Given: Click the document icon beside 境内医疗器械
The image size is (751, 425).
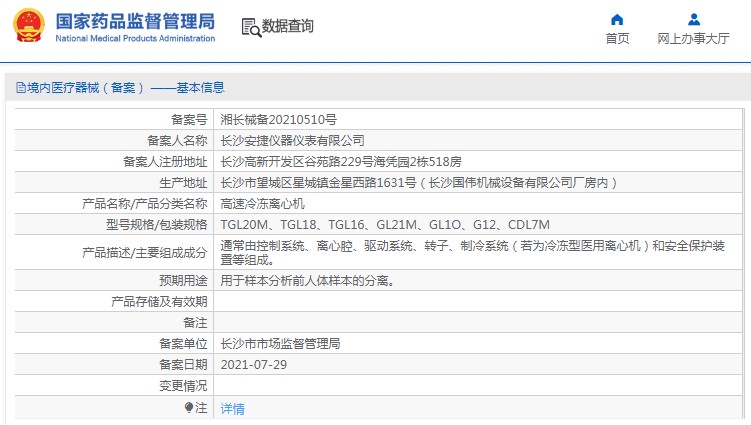Looking at the screenshot, I should [21, 88].
